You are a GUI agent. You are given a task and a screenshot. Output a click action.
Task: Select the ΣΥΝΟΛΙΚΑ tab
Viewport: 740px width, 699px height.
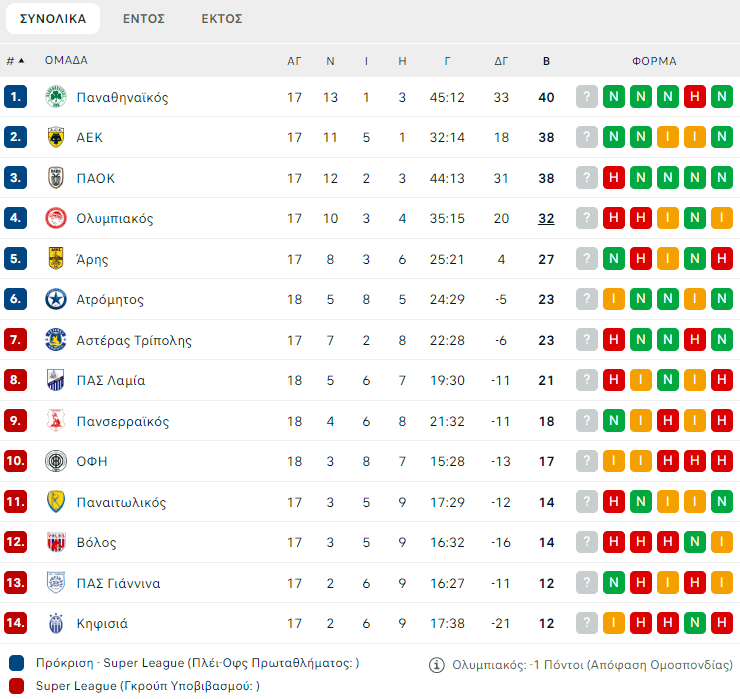[x=53, y=19]
